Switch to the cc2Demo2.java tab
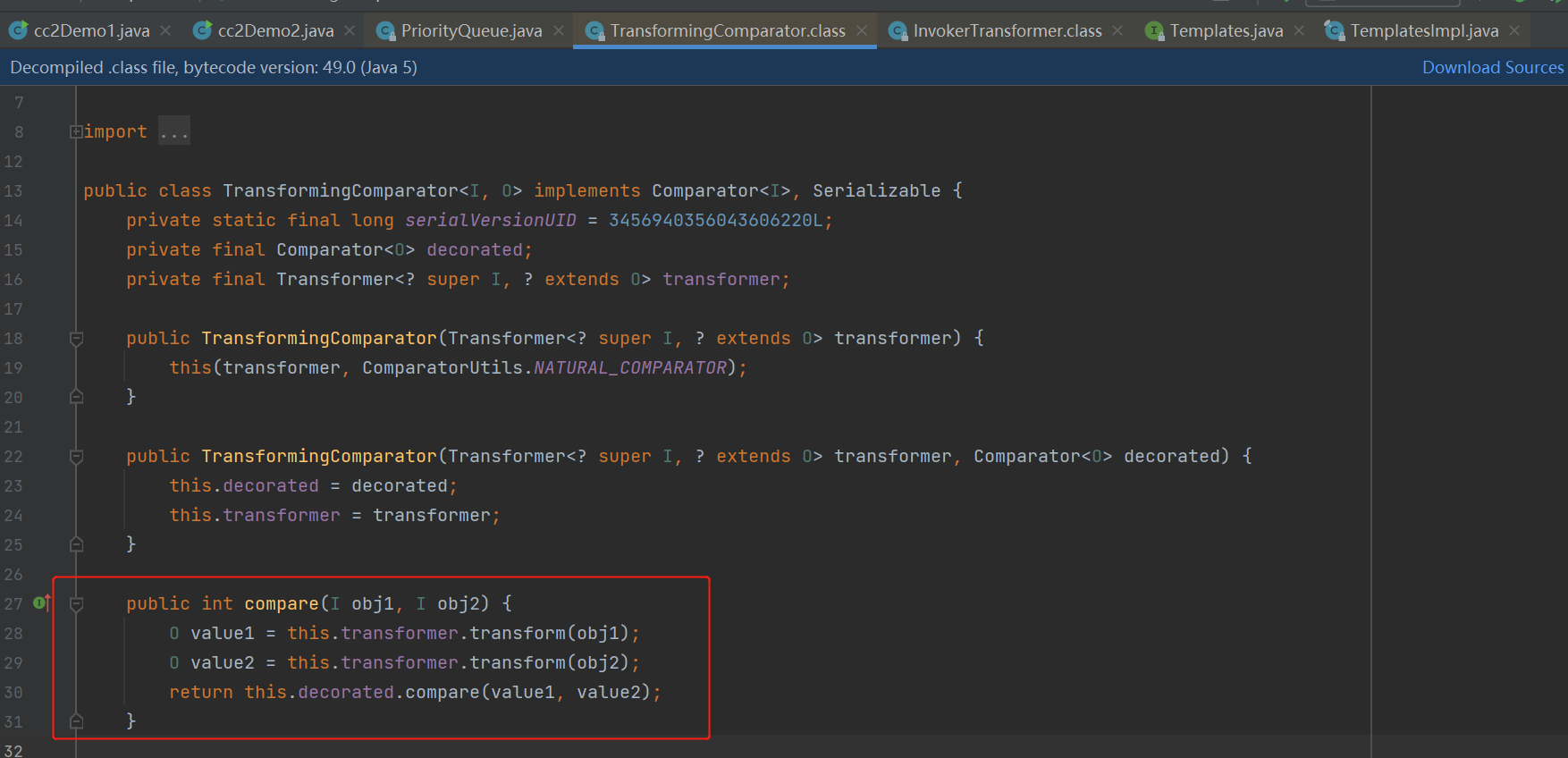Viewport: 1568px width, 758px height. point(275,30)
